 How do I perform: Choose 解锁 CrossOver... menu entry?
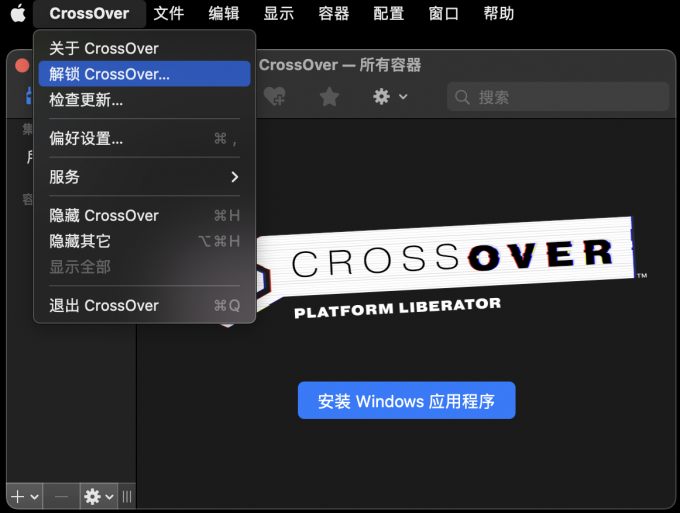point(144,74)
